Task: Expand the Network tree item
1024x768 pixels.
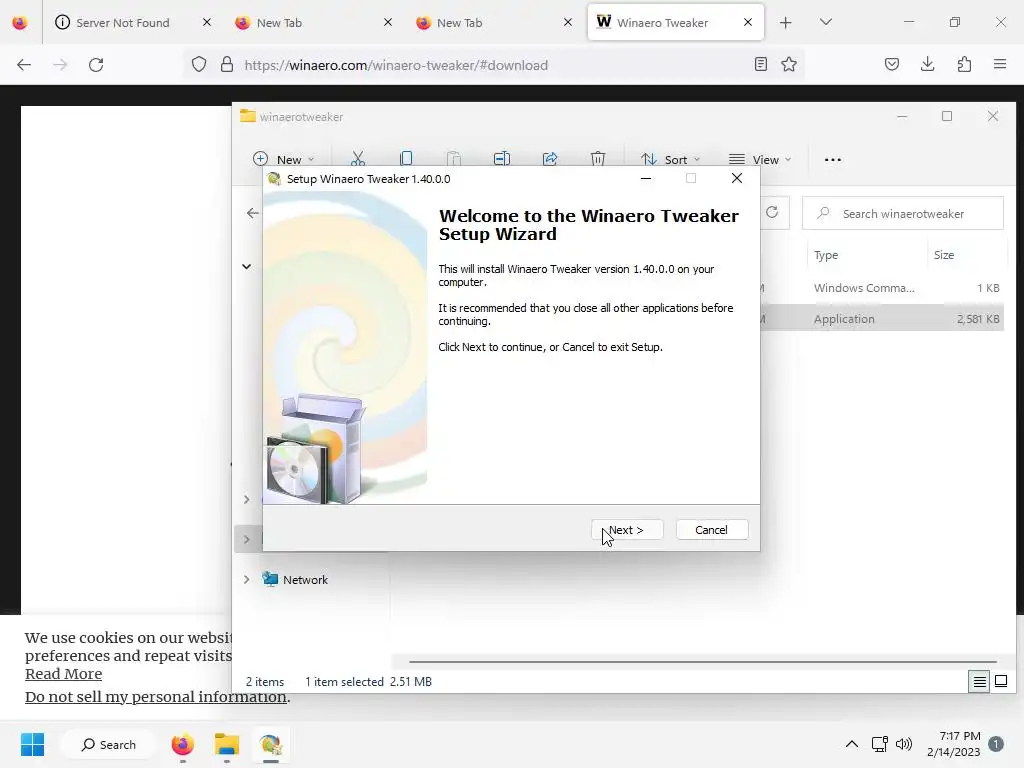Action: click(x=246, y=579)
